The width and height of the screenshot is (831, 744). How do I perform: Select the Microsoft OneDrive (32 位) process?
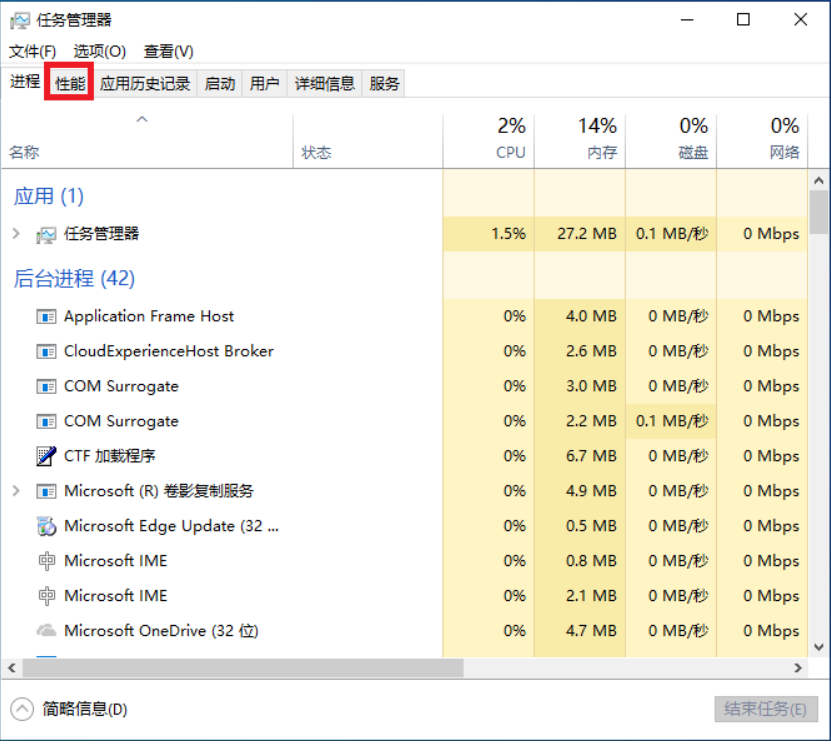click(x=405, y=631)
